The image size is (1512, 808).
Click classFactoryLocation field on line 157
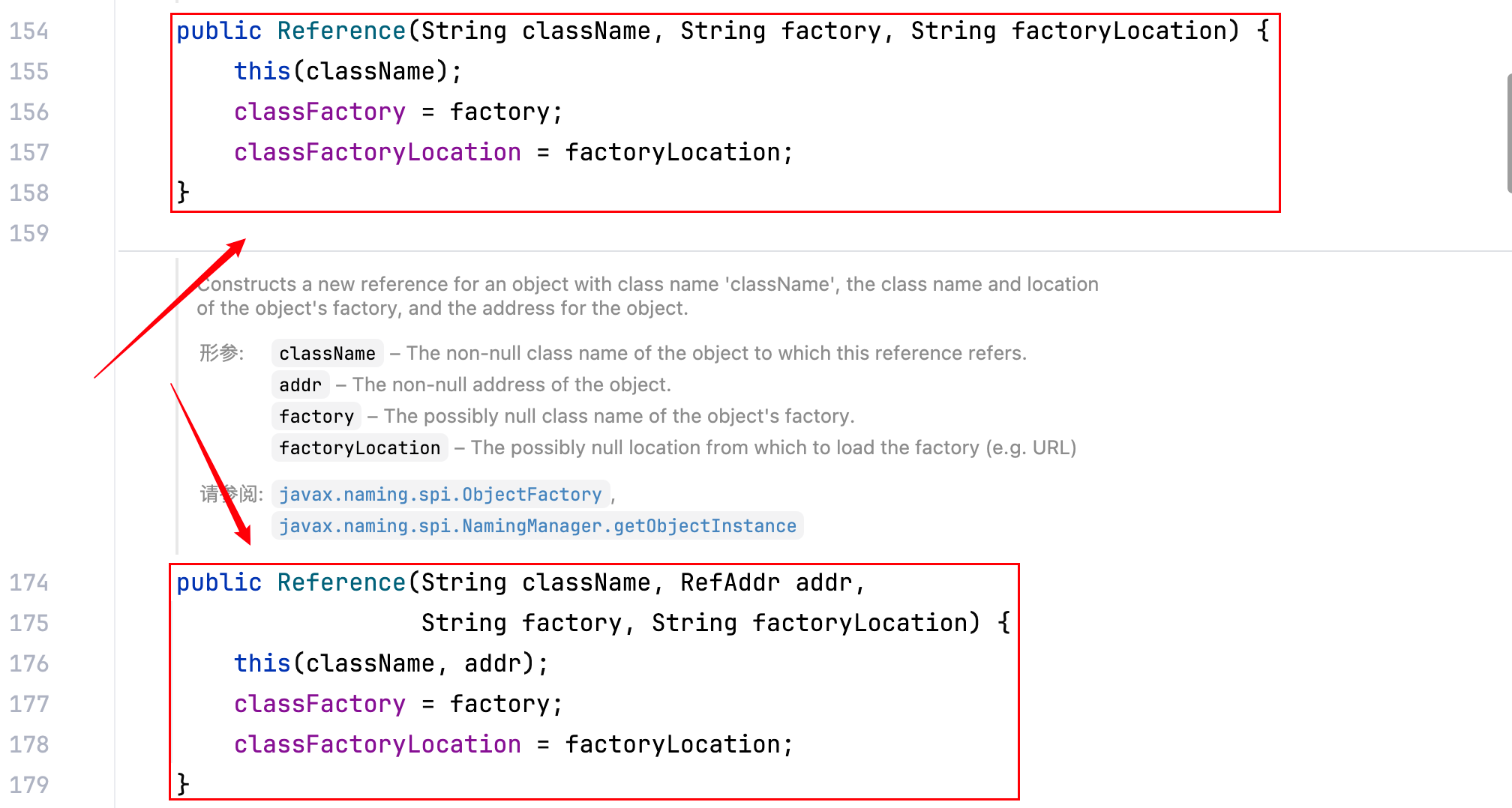pyautogui.click(x=377, y=153)
